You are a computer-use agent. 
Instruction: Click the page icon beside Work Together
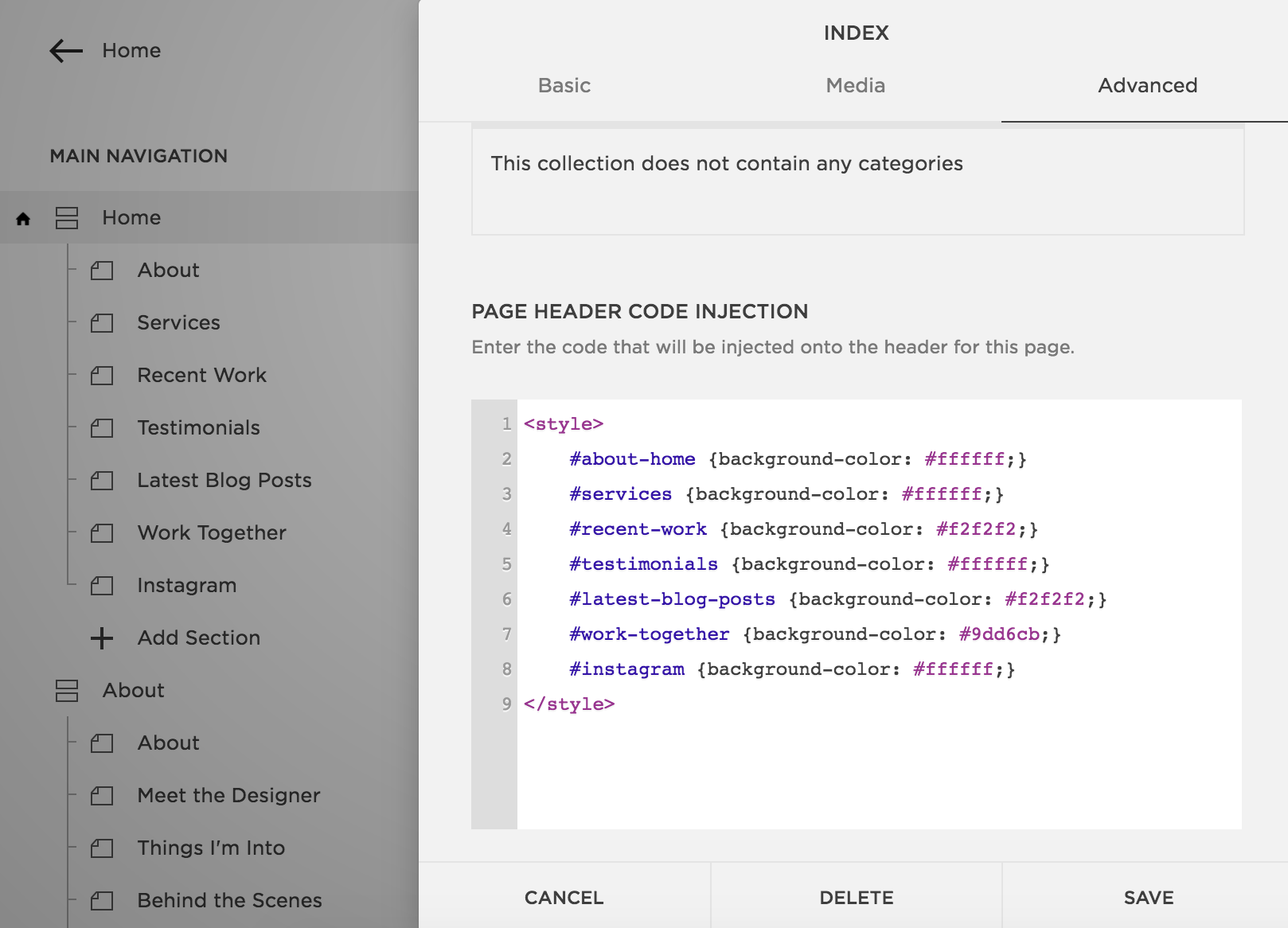pyautogui.click(x=102, y=533)
